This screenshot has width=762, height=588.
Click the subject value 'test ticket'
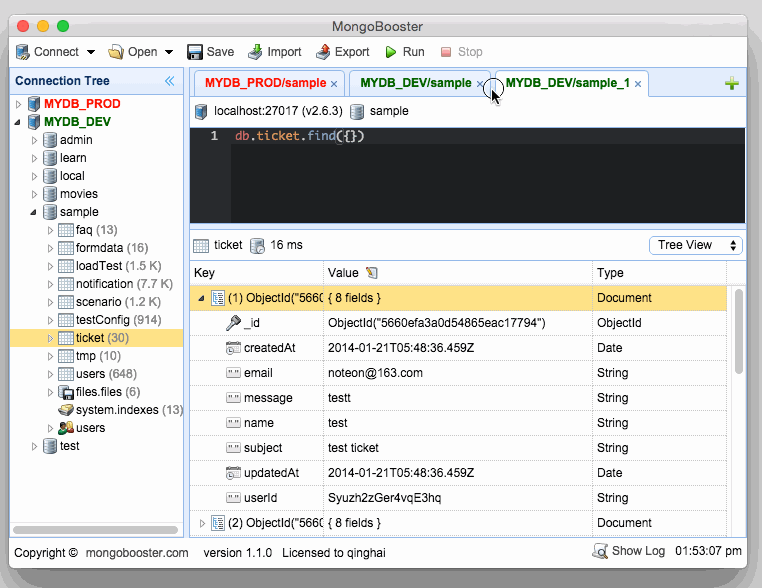click(x=353, y=448)
